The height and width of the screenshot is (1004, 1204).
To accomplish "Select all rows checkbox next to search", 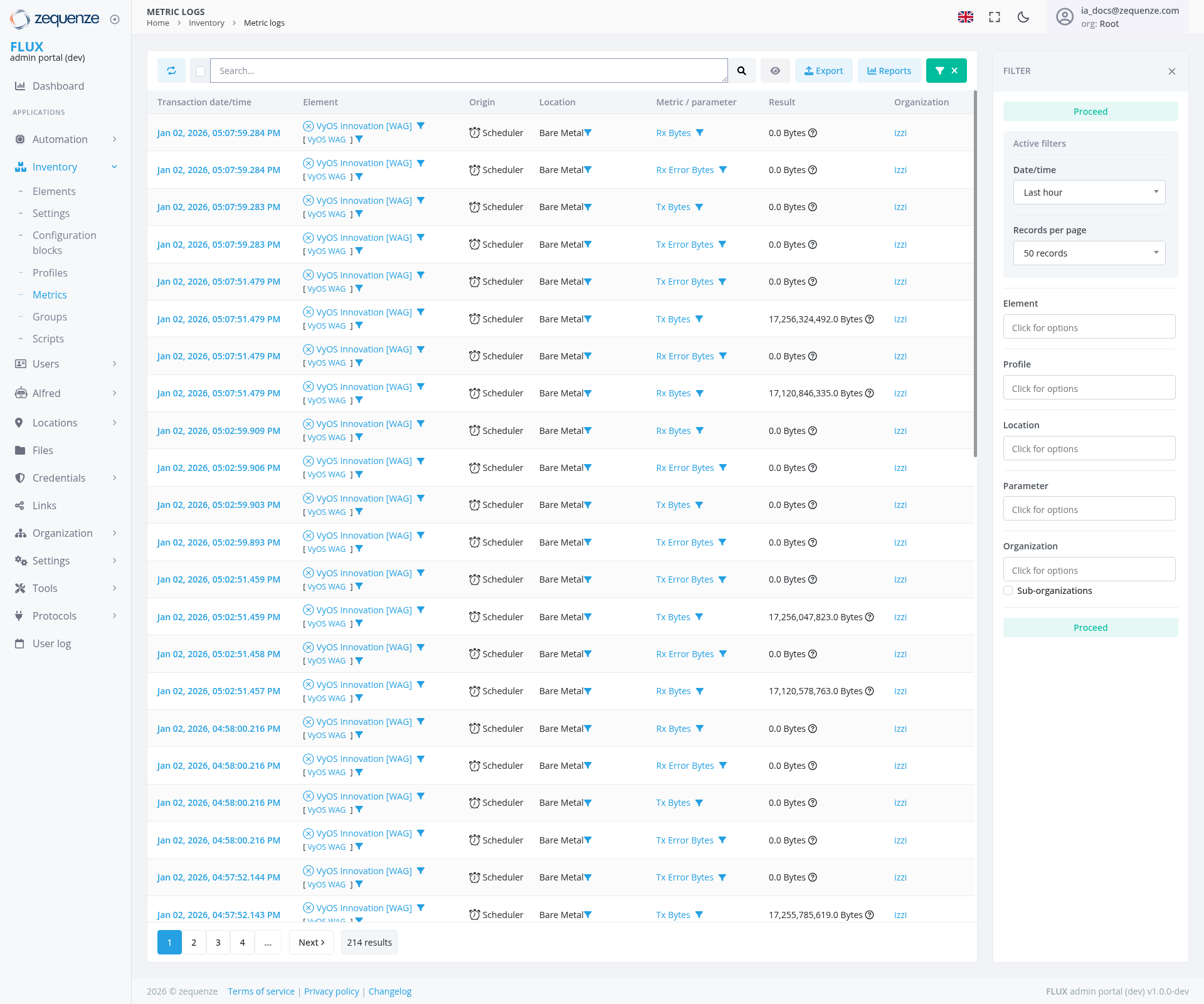I will (x=200, y=71).
